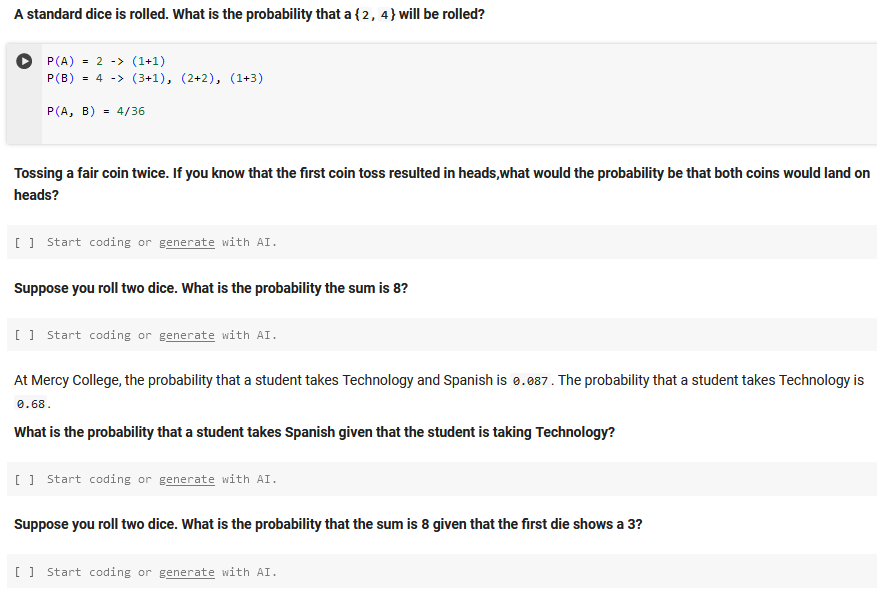Select the 'probability the sum is 8?' text cell

(x=211, y=288)
